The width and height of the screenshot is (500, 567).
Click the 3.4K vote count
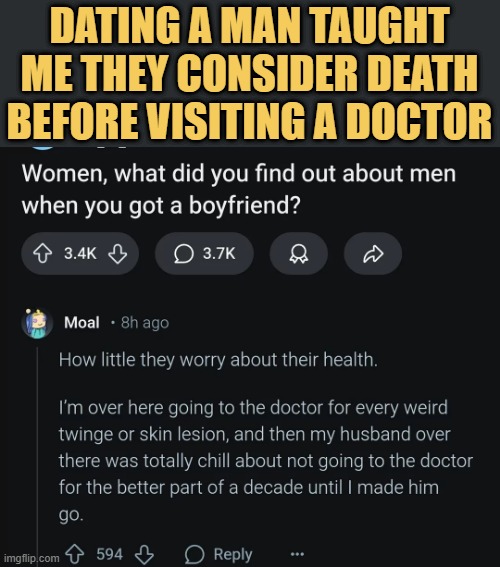(80, 253)
